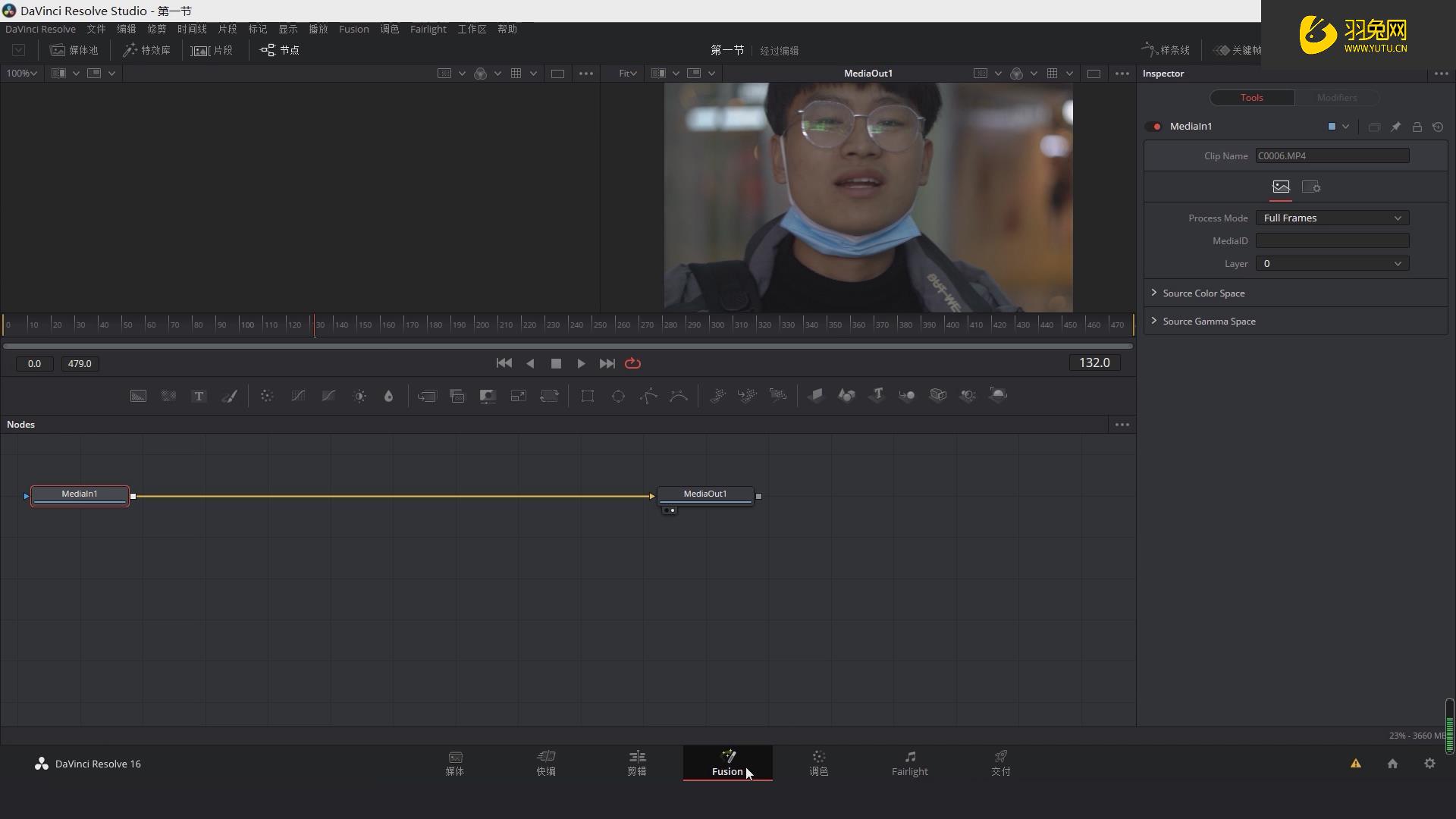This screenshot has width=1456, height=819.
Task: Toggle loop playback mode
Action: tap(632, 363)
